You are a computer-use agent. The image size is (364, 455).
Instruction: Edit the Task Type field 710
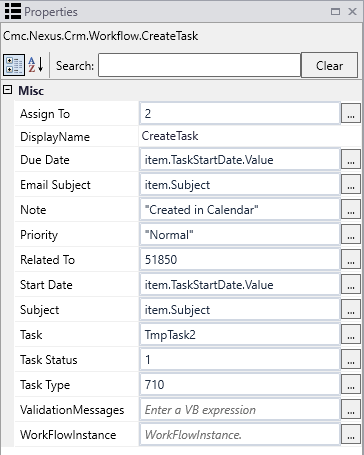tap(240, 385)
